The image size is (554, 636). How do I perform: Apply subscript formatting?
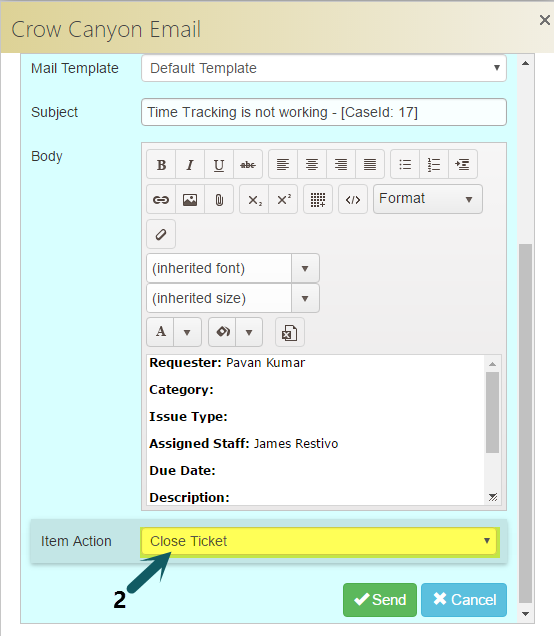[x=254, y=199]
